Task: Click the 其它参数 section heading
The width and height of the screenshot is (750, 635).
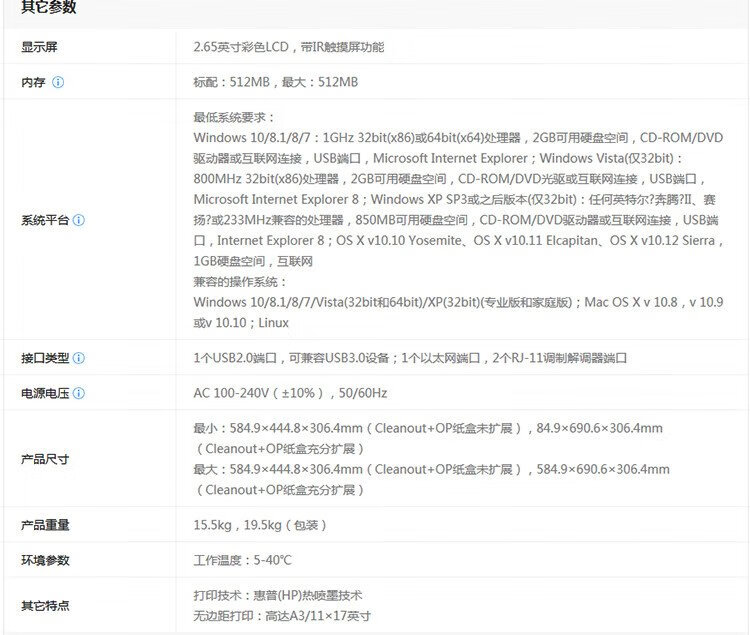Action: pyautogui.click(x=48, y=8)
